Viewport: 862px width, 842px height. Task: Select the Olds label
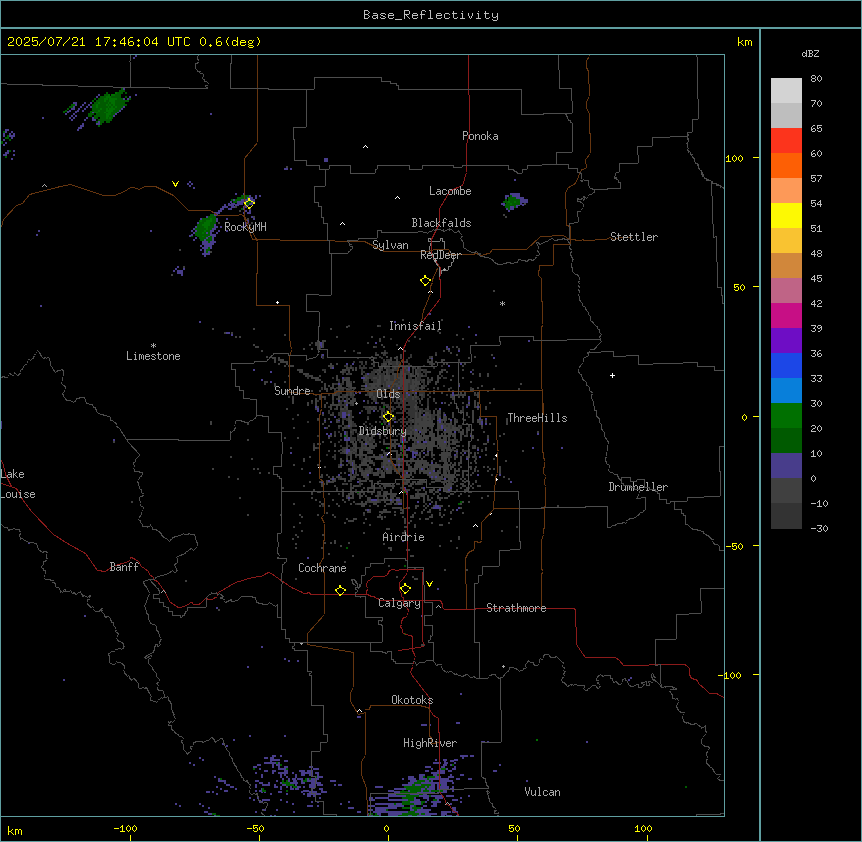(x=388, y=394)
